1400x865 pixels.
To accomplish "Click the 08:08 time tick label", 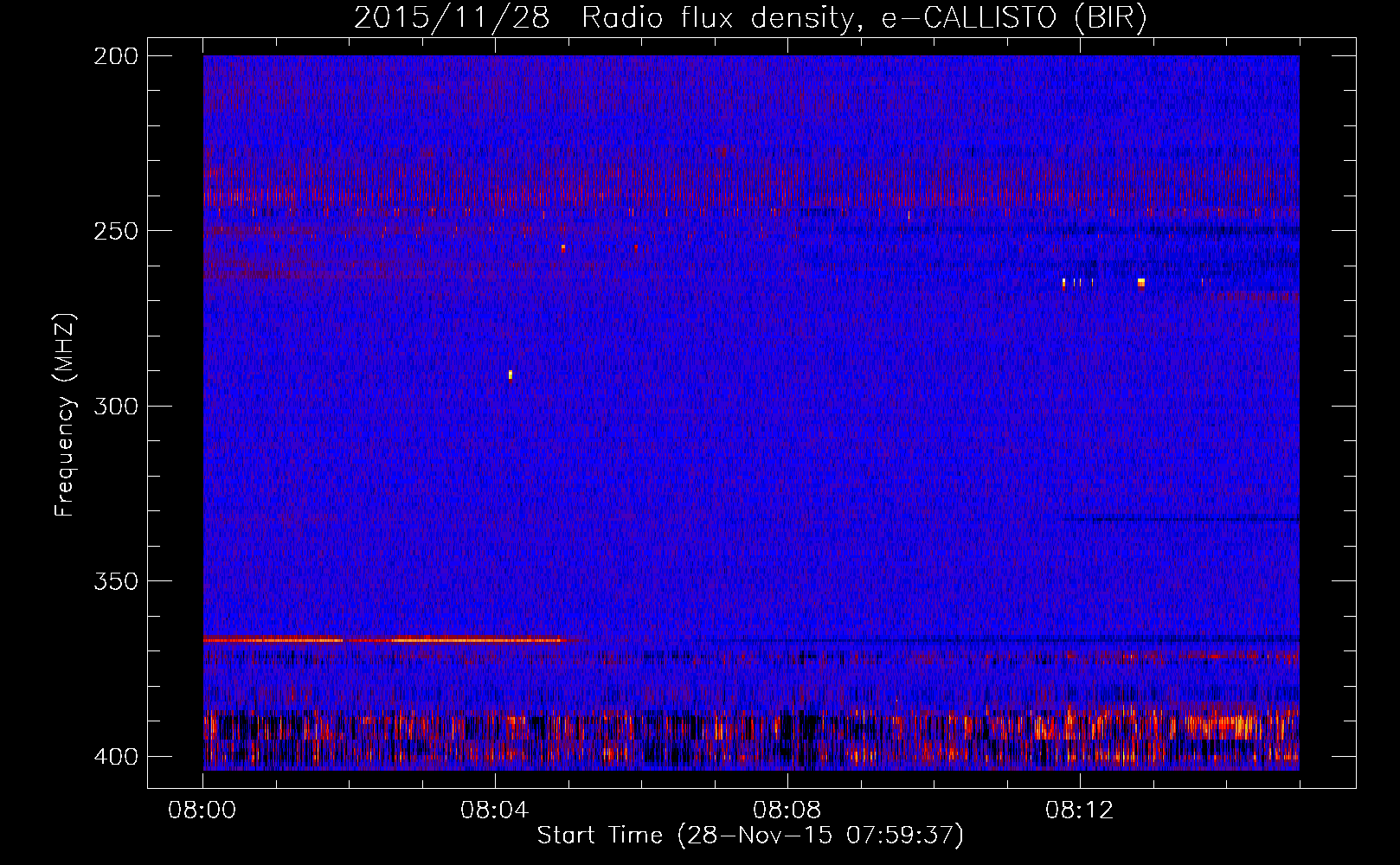I will 787,811.
